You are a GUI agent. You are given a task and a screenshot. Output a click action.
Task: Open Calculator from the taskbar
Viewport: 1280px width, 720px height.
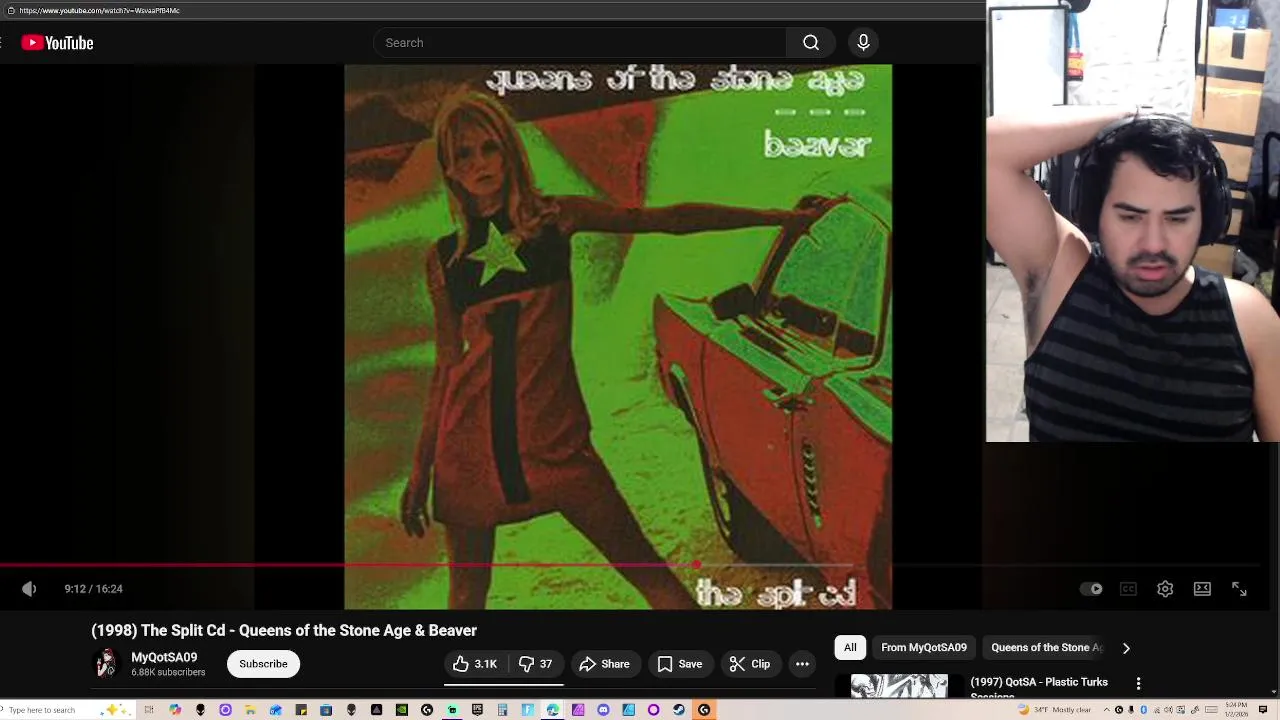click(503, 710)
